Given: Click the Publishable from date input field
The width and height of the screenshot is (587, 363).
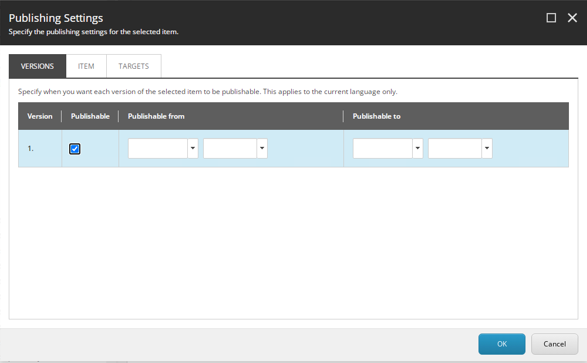Looking at the screenshot, I should coord(158,148).
